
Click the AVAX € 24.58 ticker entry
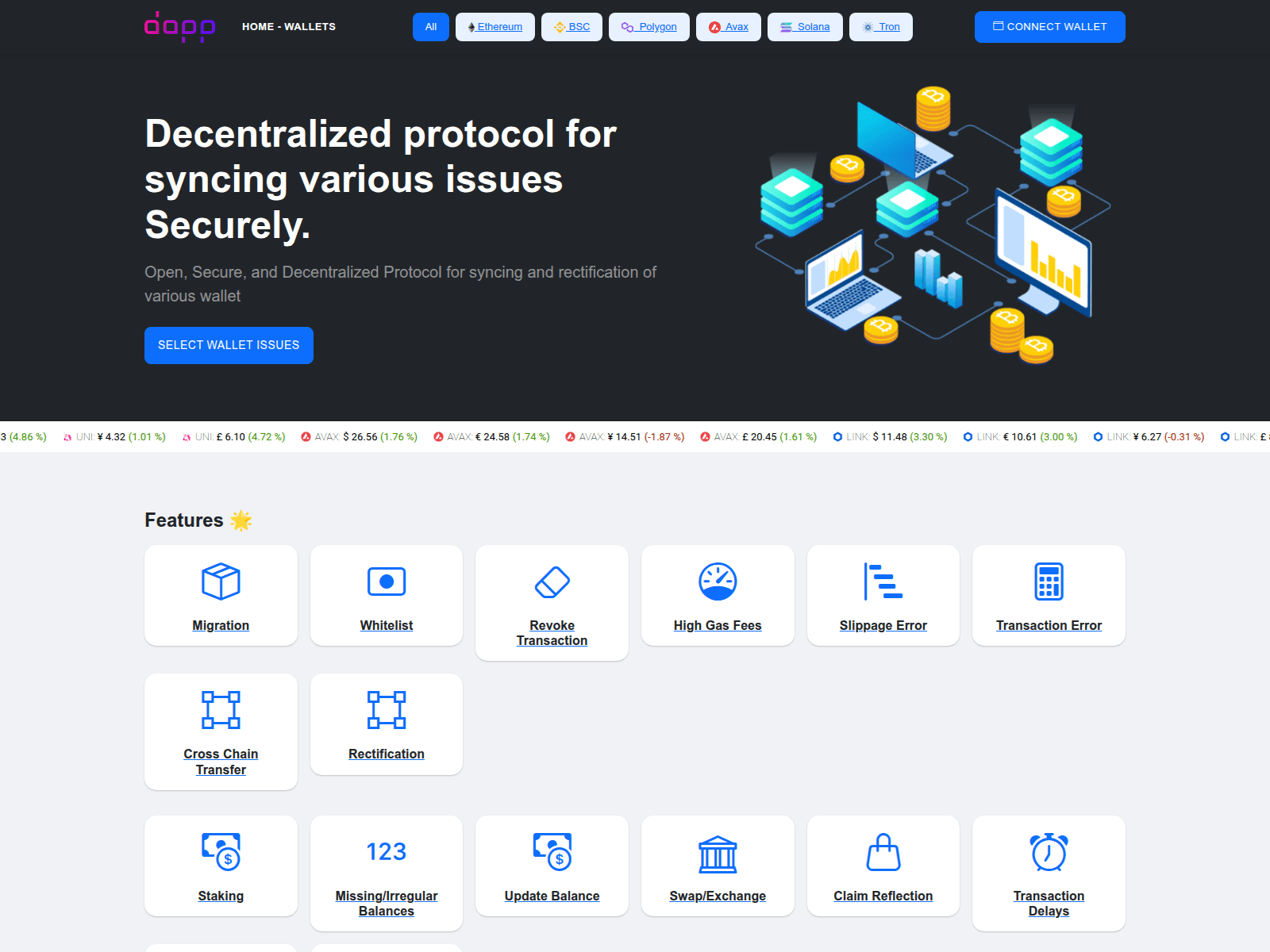click(491, 437)
